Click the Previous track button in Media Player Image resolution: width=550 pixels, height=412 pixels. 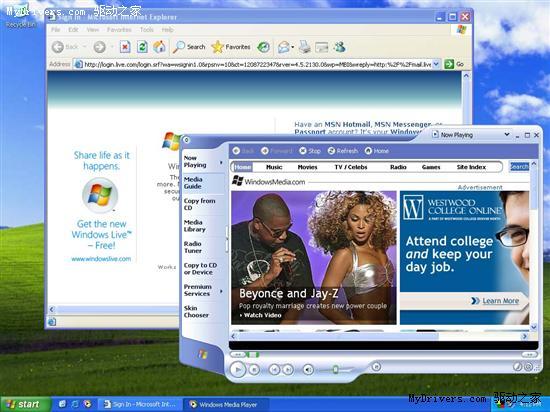[x=274, y=369]
